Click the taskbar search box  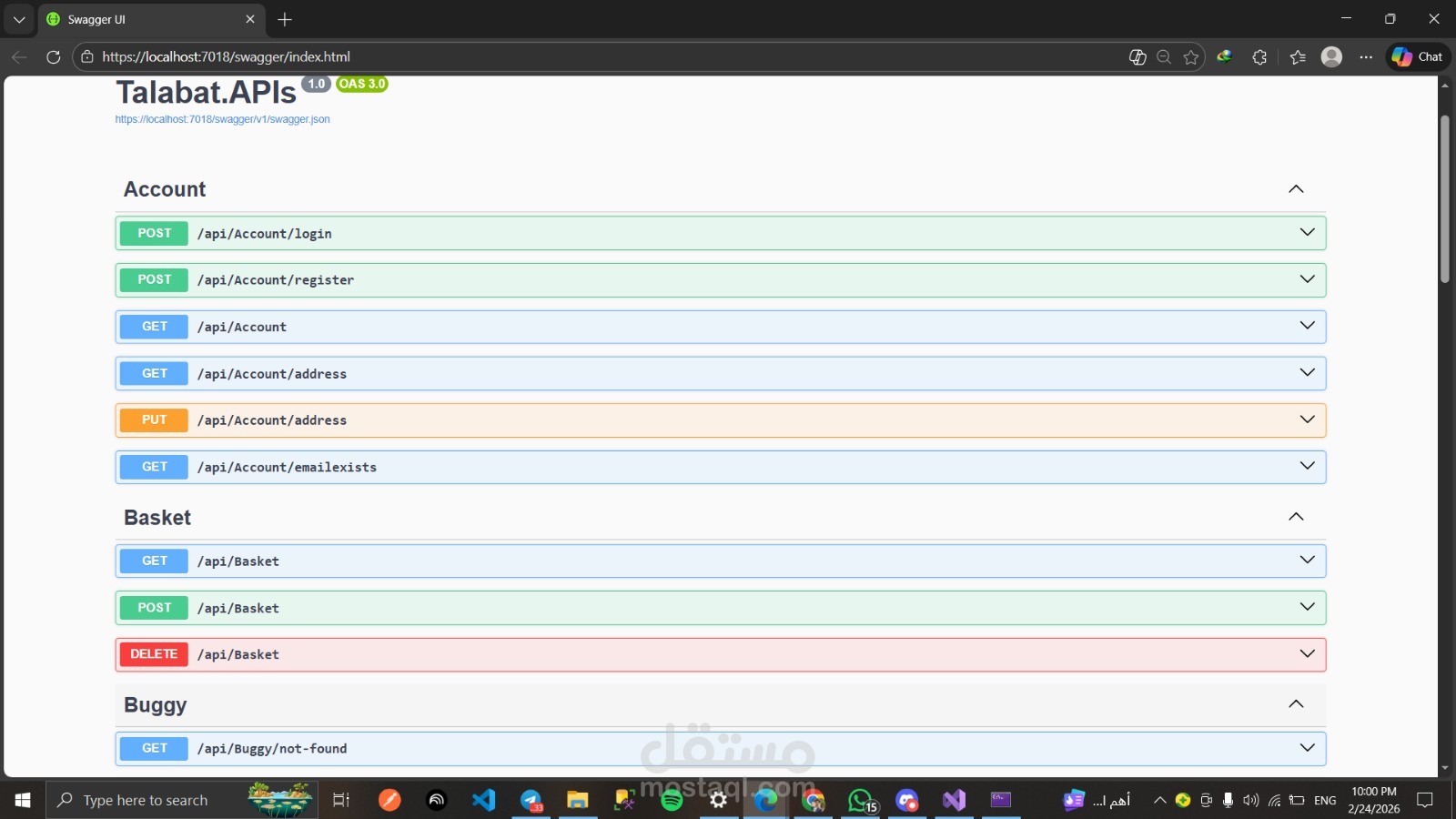(x=182, y=800)
